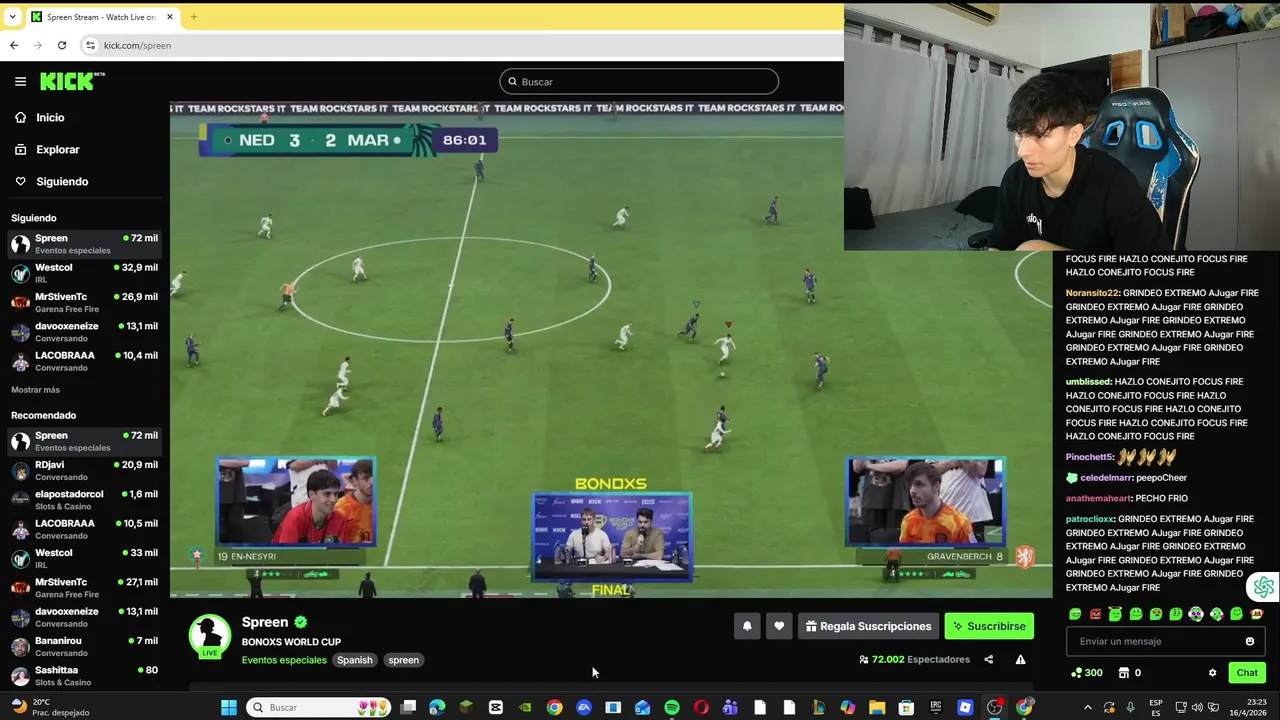Select the Spreen Stream browser tab
This screenshot has height=720, width=1280.
(x=100, y=17)
